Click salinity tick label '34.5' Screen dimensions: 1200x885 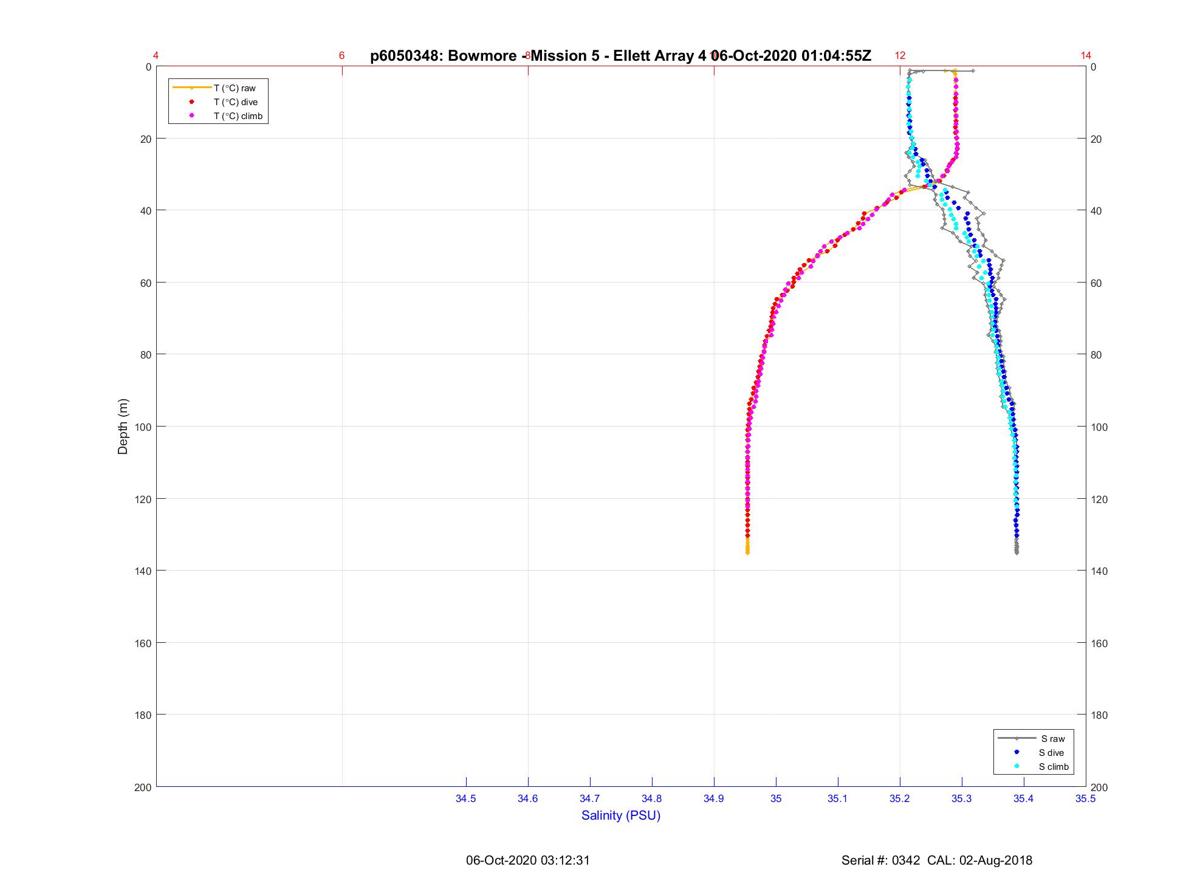[466, 799]
